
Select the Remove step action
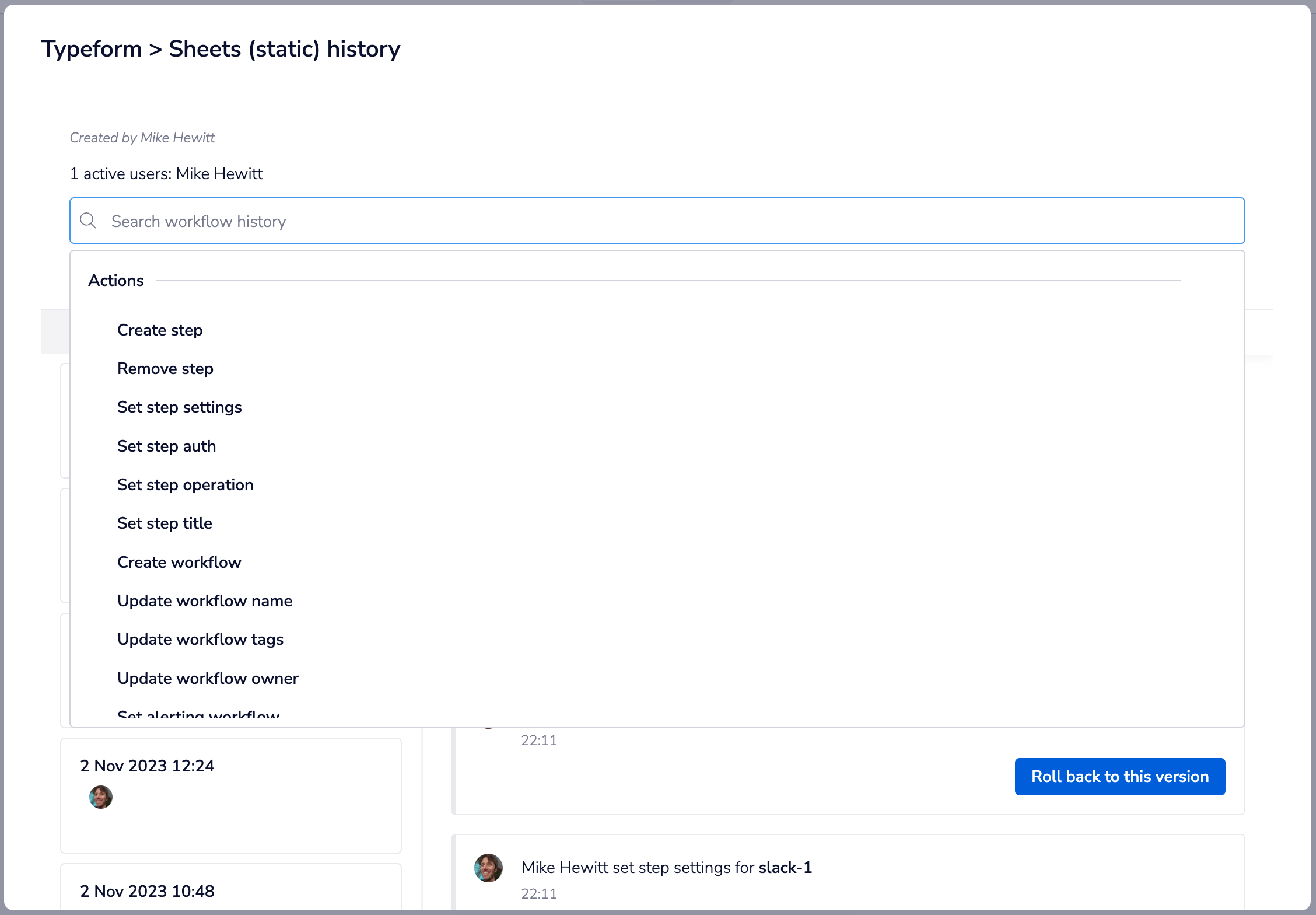tap(165, 368)
